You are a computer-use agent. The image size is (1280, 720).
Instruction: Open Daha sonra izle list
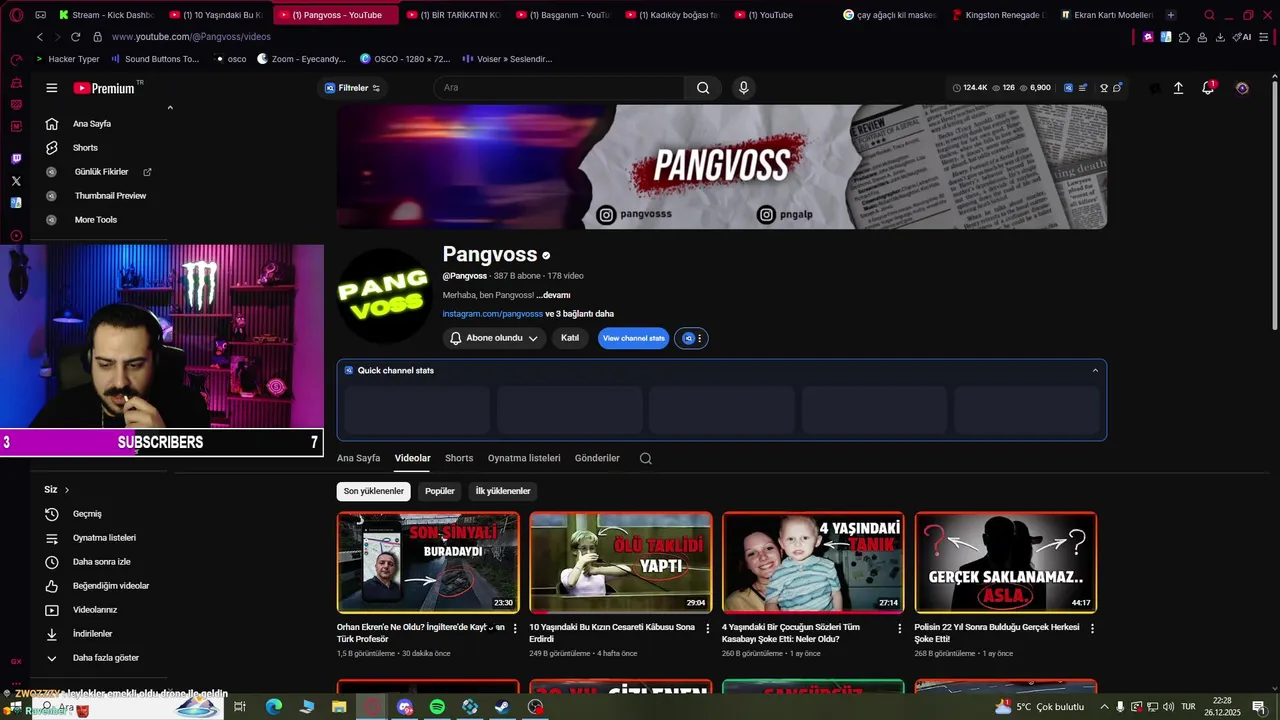[x=101, y=562]
